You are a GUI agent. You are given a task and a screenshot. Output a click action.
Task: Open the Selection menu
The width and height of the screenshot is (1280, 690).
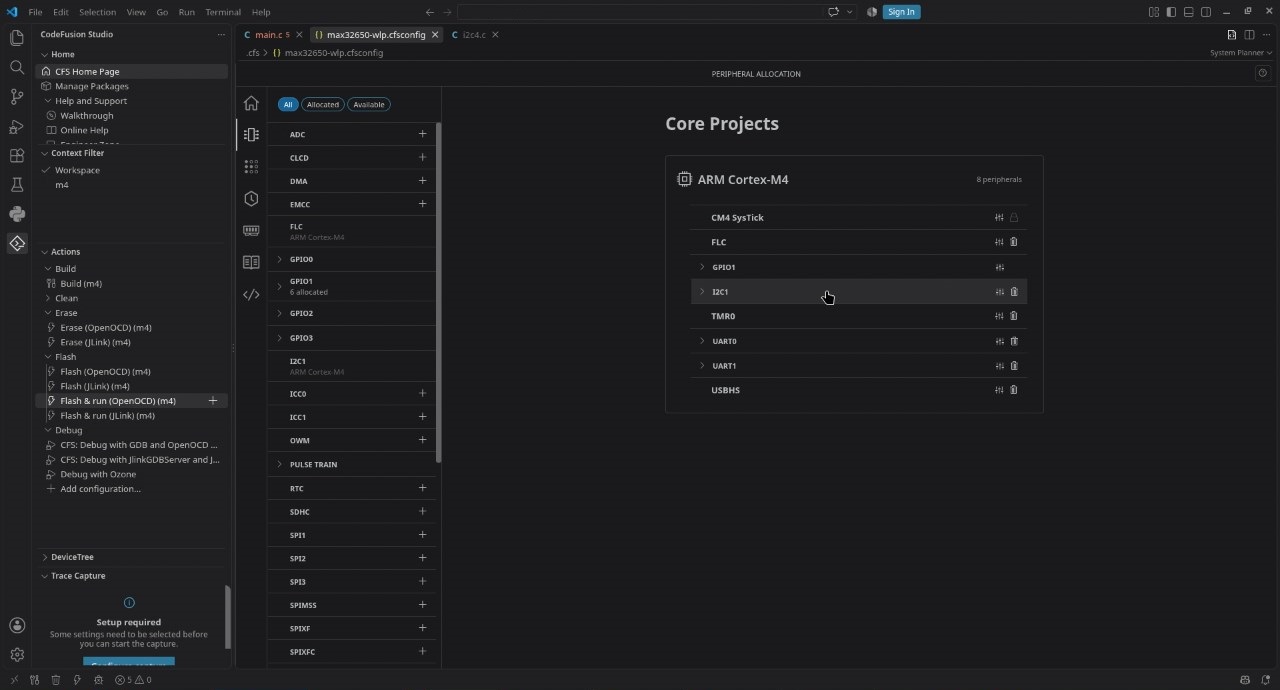pos(97,12)
